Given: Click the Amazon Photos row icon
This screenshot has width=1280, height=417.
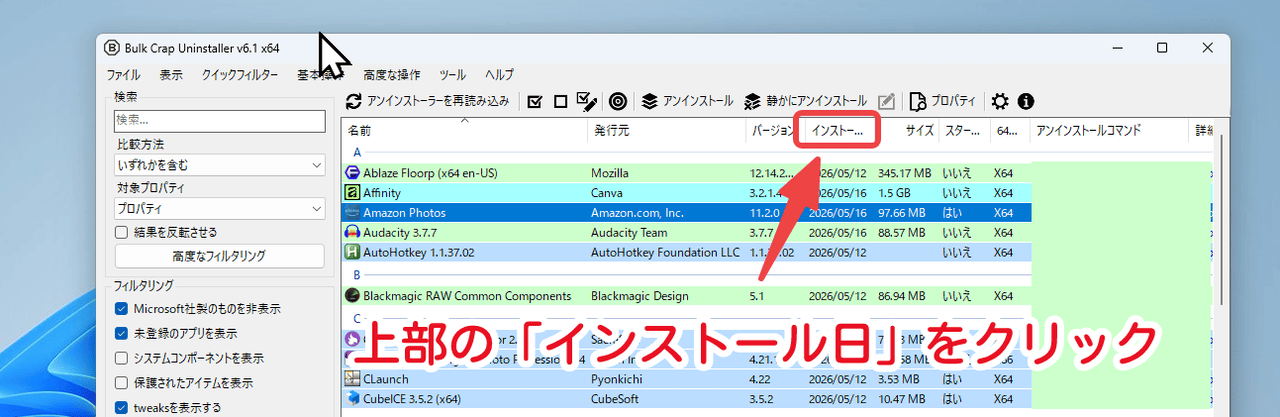Looking at the screenshot, I should tap(352, 213).
